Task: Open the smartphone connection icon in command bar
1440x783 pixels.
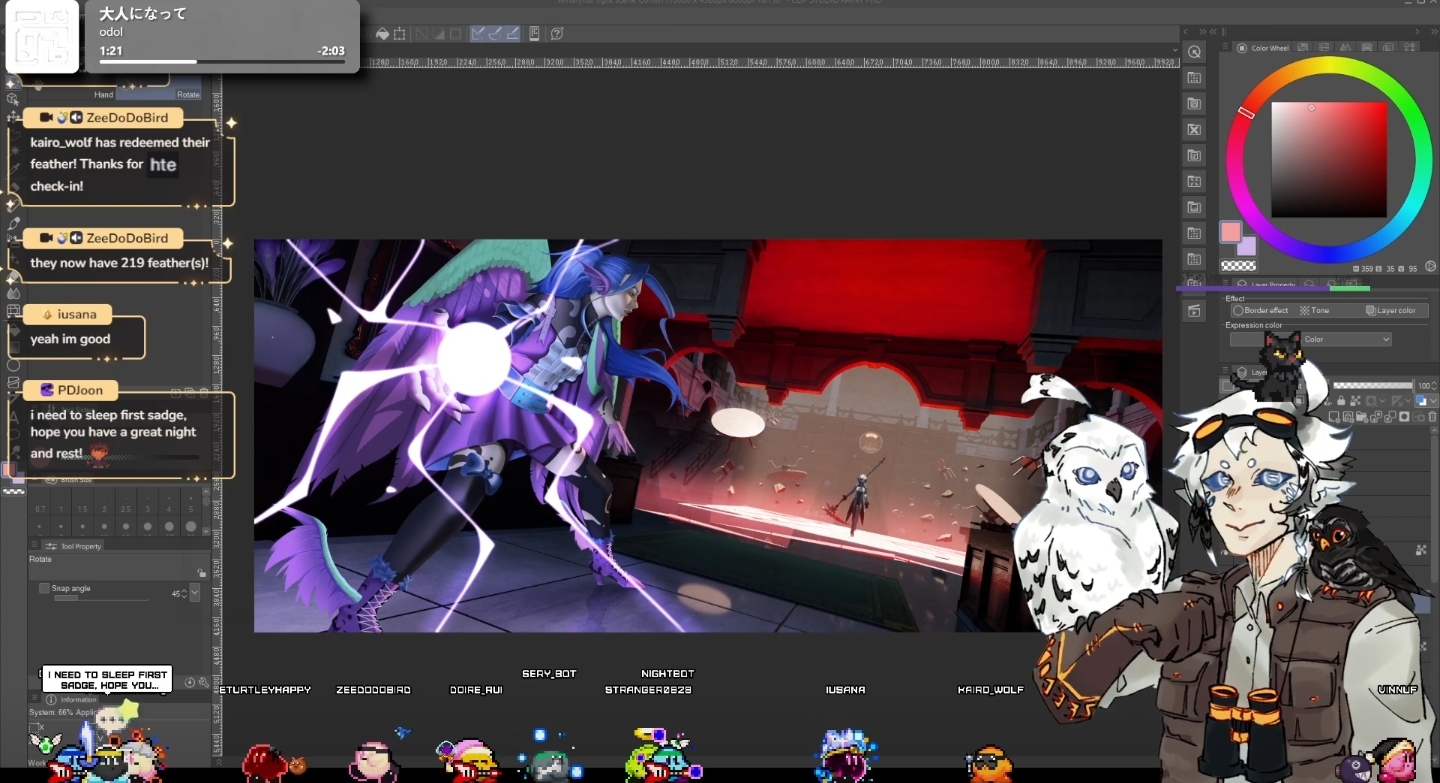Action: (535, 34)
